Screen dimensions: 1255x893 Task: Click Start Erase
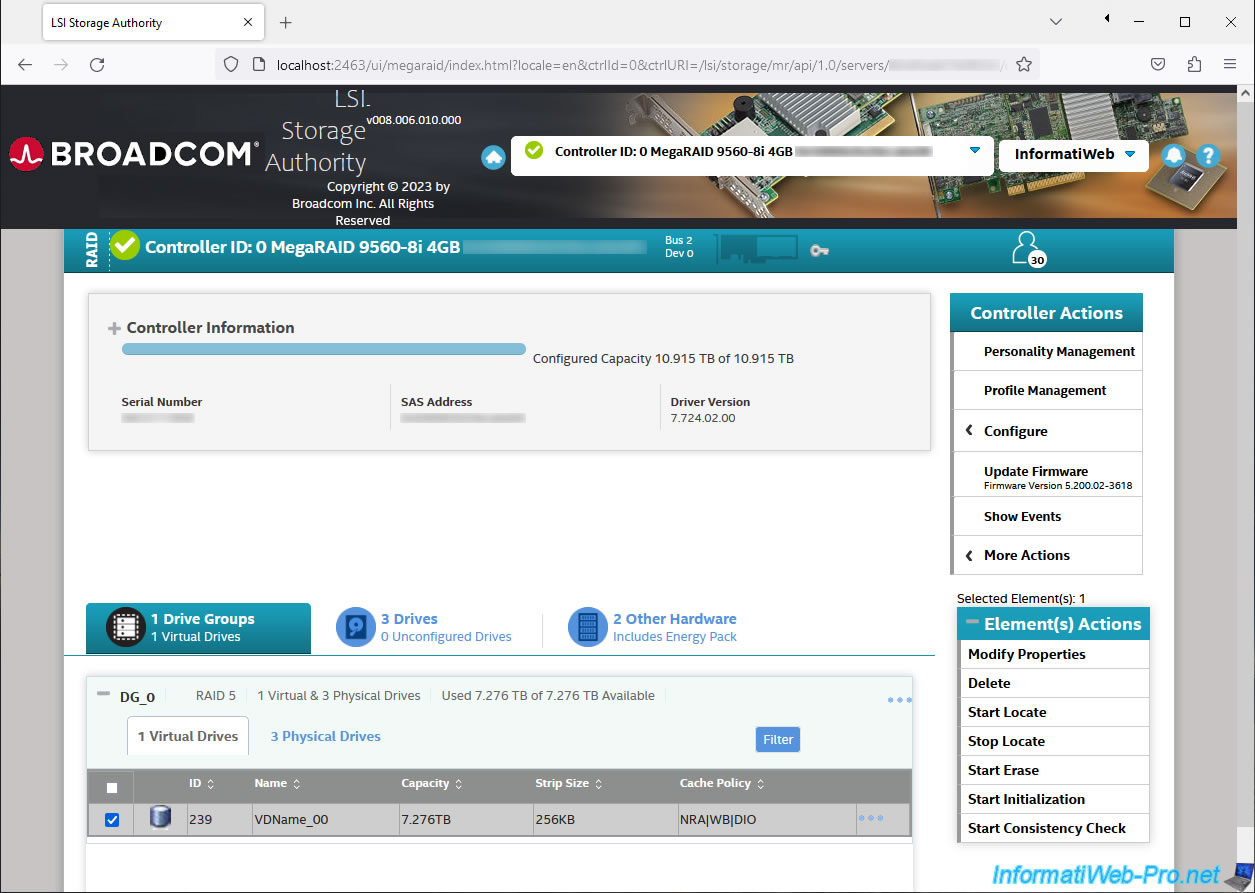tap(1054, 770)
